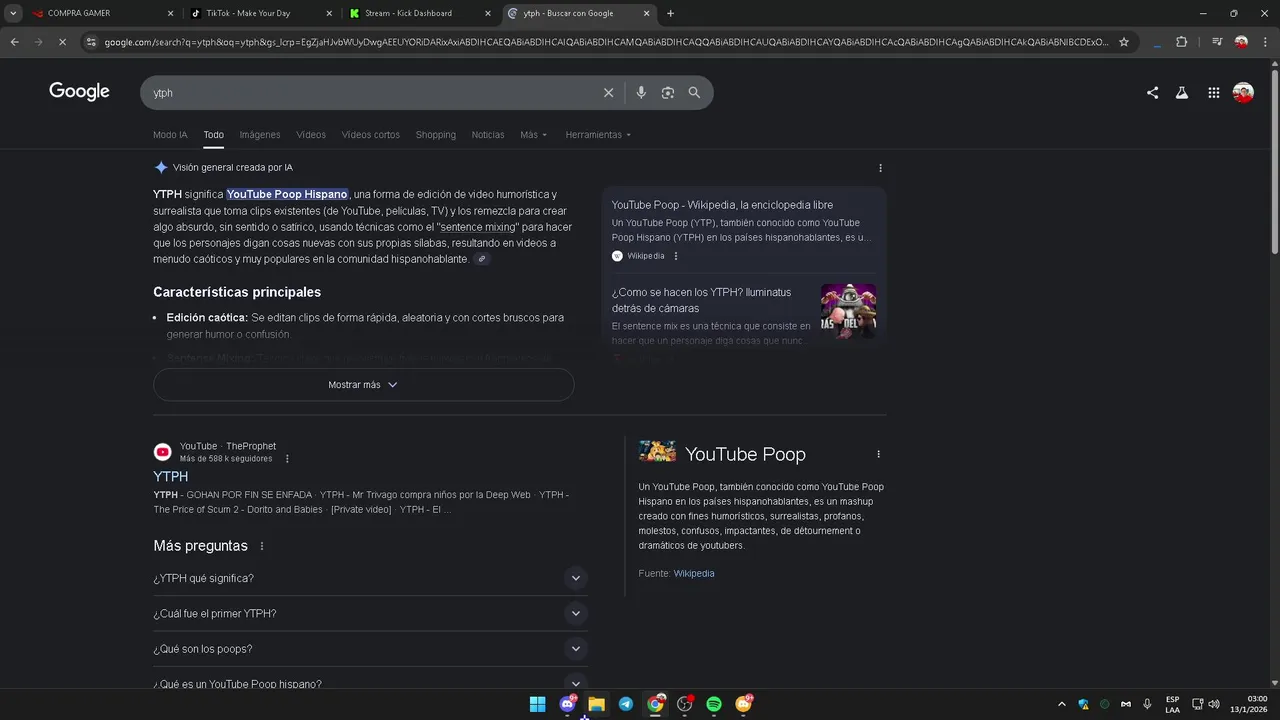Expand AI overview with Mostrar más
Viewport: 1280px width, 720px height.
pyautogui.click(x=364, y=385)
